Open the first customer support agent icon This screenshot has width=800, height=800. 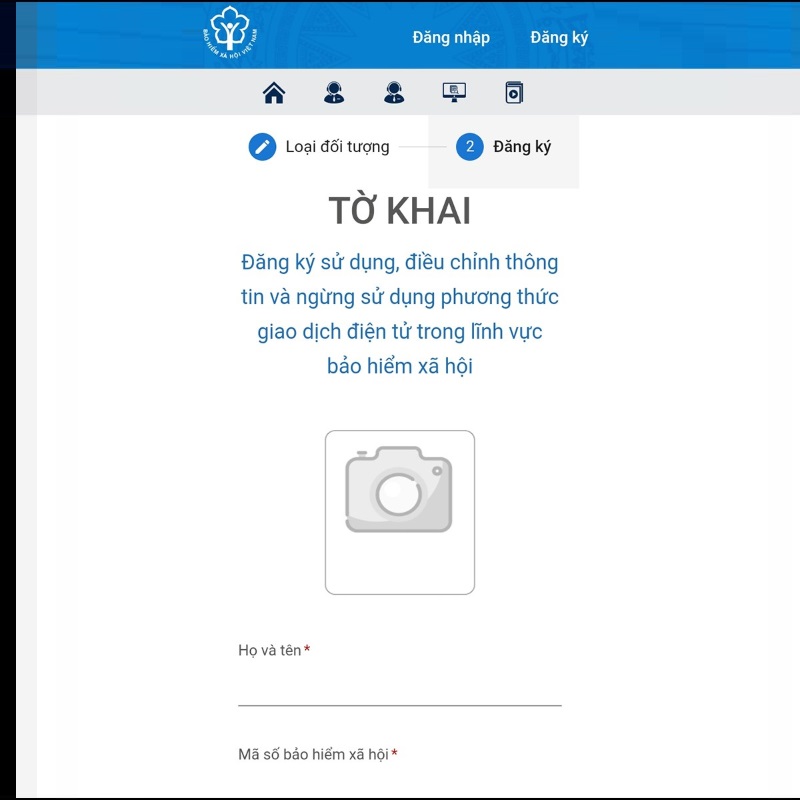334,93
